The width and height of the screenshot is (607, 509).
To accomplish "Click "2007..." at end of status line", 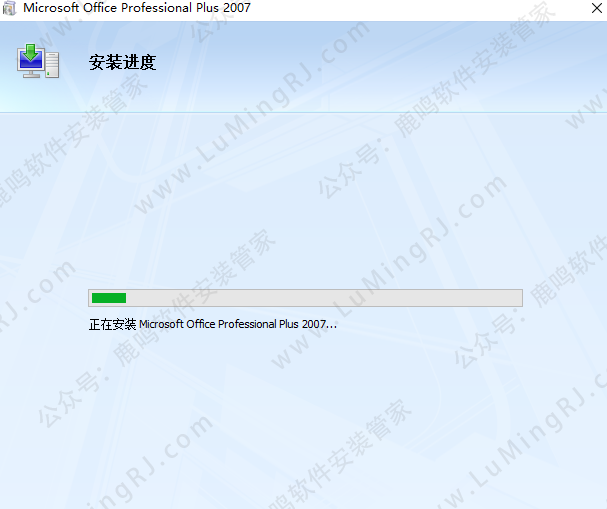I will [x=319, y=324].
